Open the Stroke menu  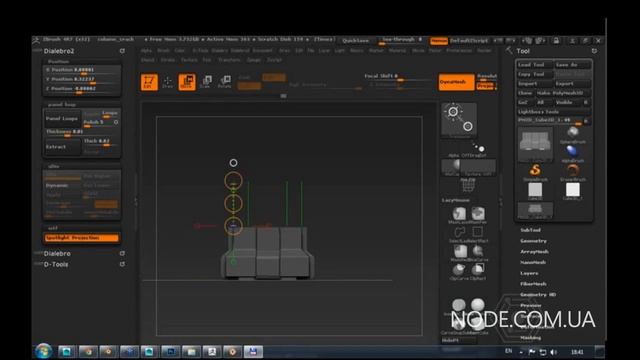click(x=167, y=60)
